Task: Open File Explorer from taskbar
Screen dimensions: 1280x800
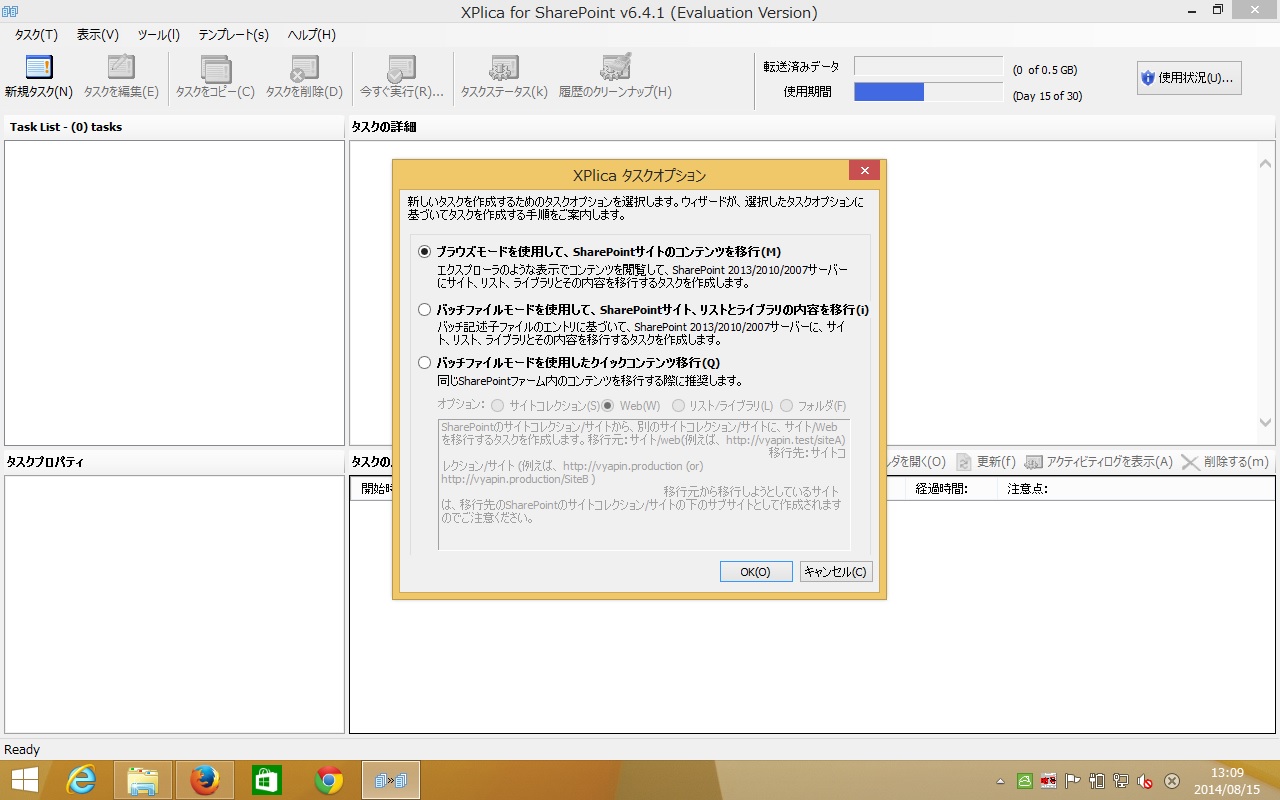Action: click(143, 780)
